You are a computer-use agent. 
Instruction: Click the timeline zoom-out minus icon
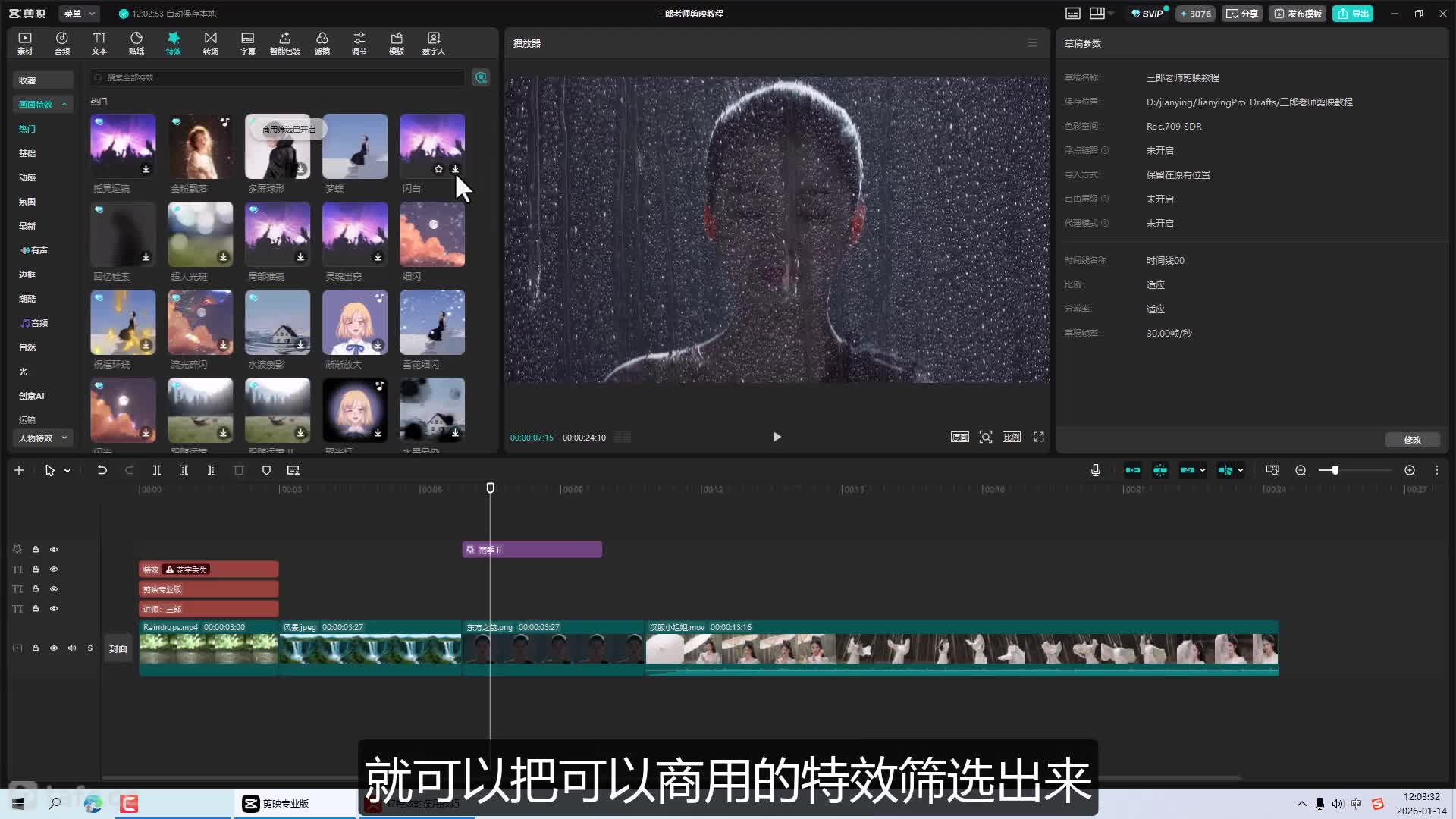click(1301, 470)
